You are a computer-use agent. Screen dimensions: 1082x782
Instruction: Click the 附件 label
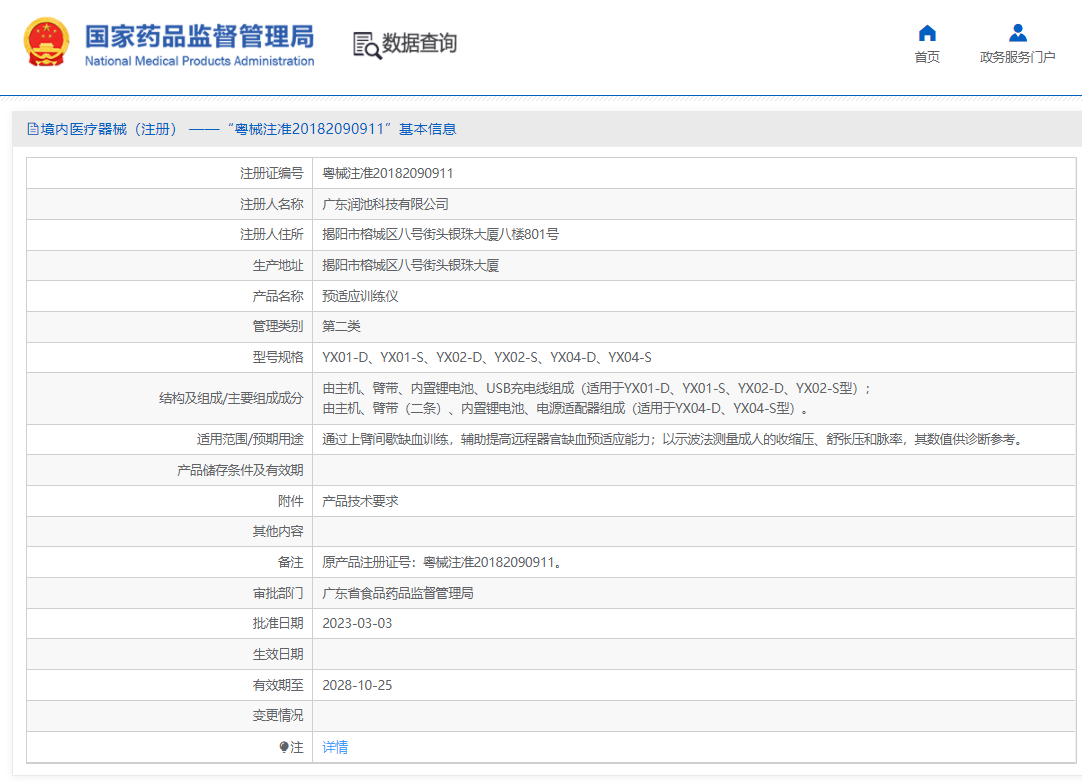(x=291, y=501)
